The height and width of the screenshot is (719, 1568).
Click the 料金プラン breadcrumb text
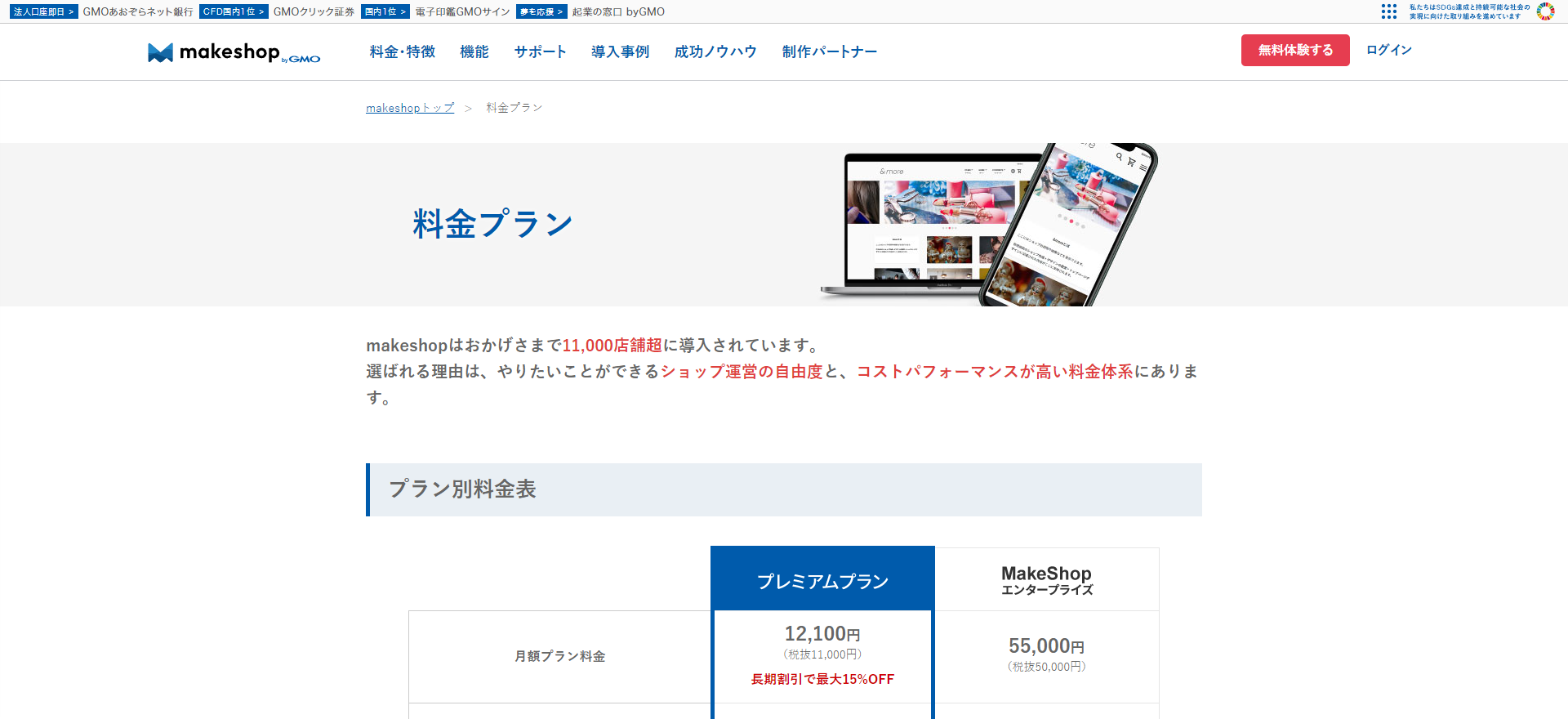click(514, 108)
